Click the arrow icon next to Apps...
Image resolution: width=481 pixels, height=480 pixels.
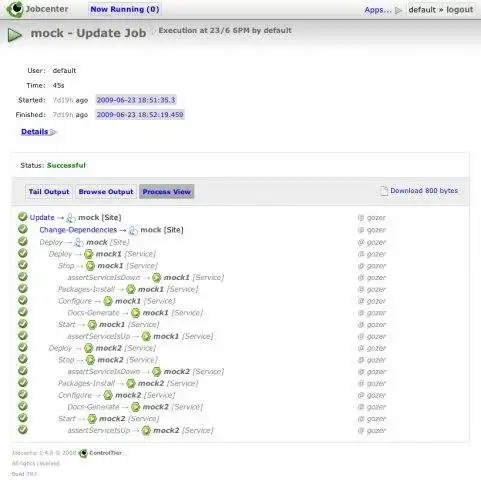pyautogui.click(x=398, y=10)
